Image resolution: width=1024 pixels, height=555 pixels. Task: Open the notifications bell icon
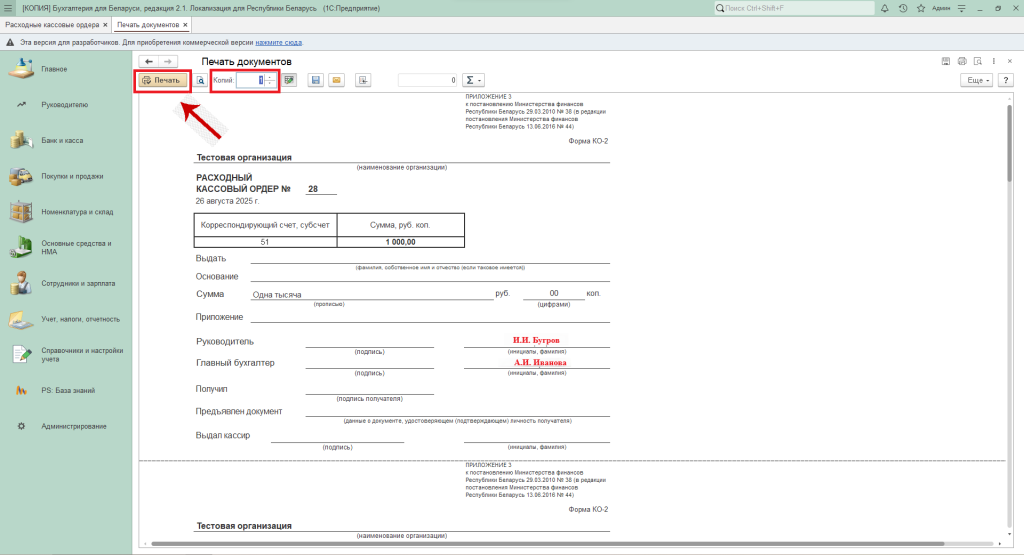pos(885,8)
